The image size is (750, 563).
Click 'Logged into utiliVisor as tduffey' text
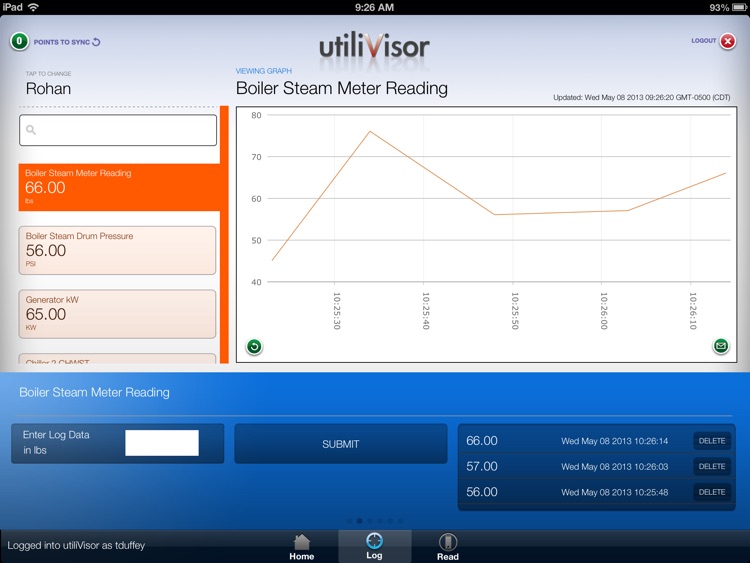(76, 545)
